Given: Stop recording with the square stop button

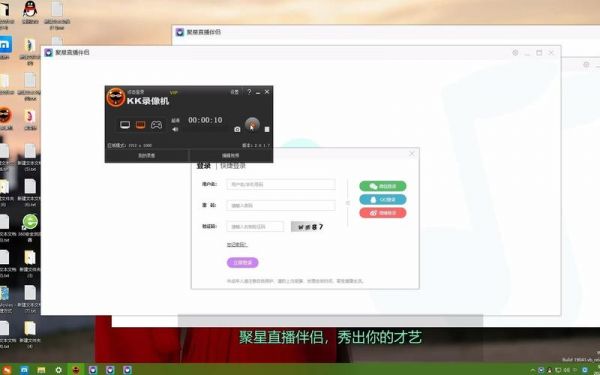Looking at the screenshot, I should (267, 129).
